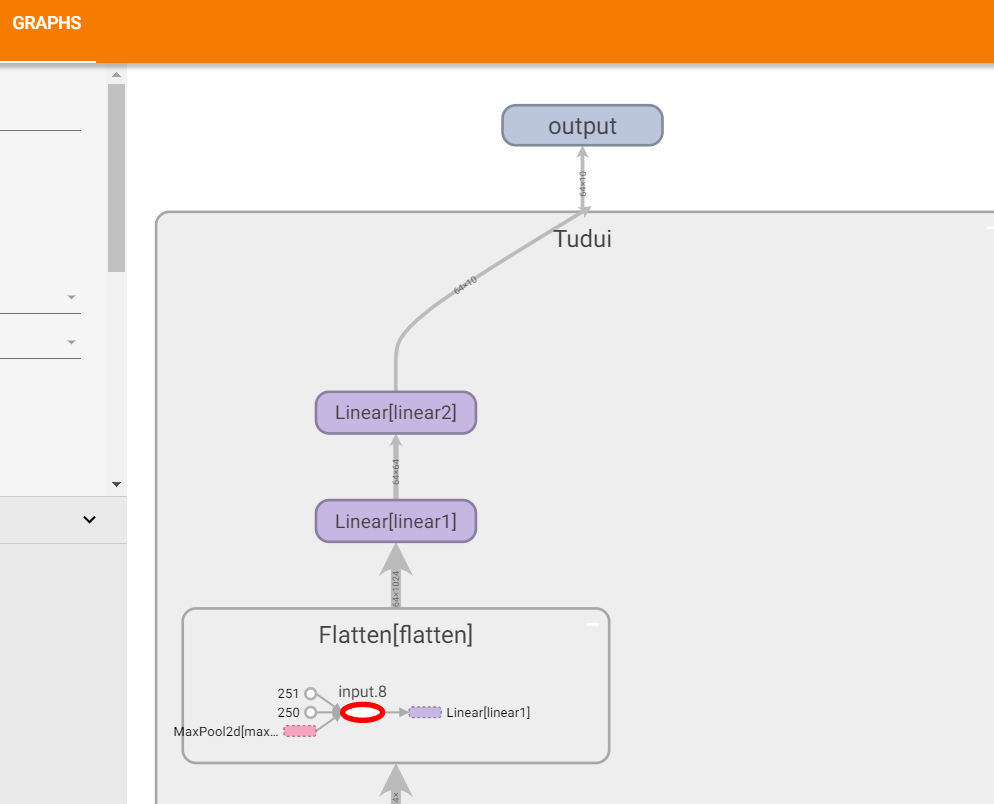Collapse the Flatten[flatten] group with minus button
Image resolution: width=994 pixels, height=804 pixels.
point(592,624)
